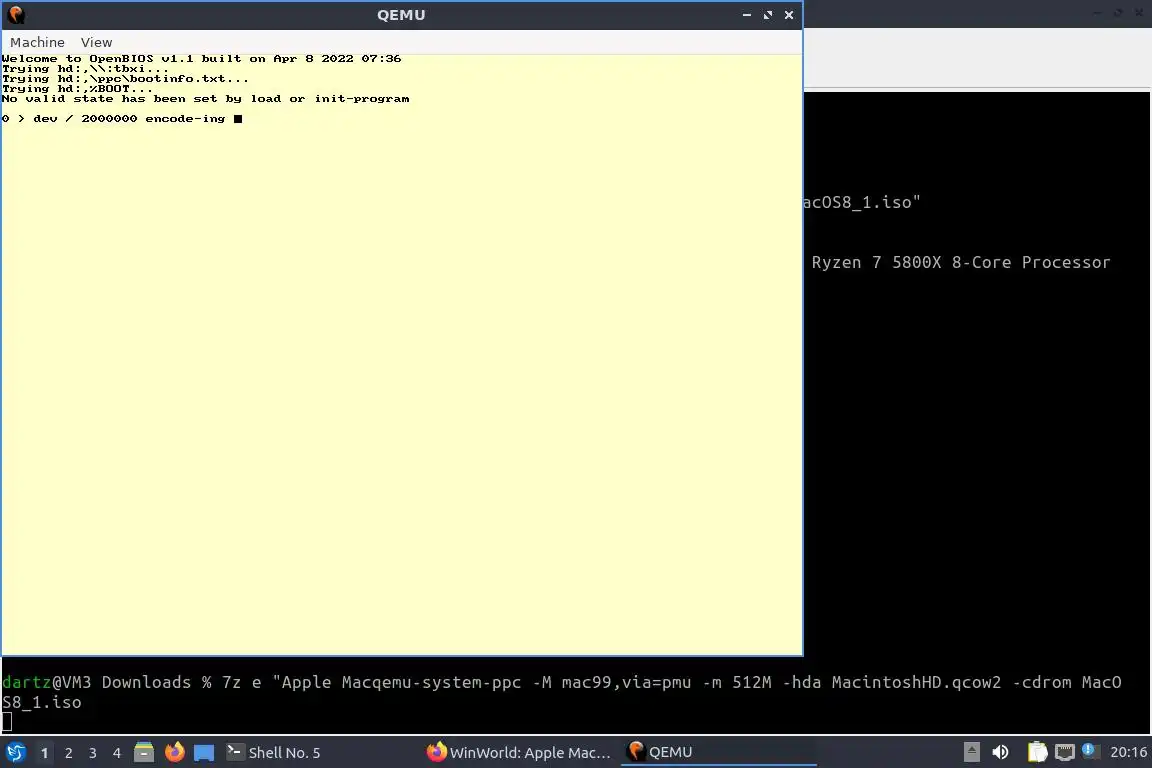Switch to virtual desktop 2

pyautogui.click(x=68, y=753)
